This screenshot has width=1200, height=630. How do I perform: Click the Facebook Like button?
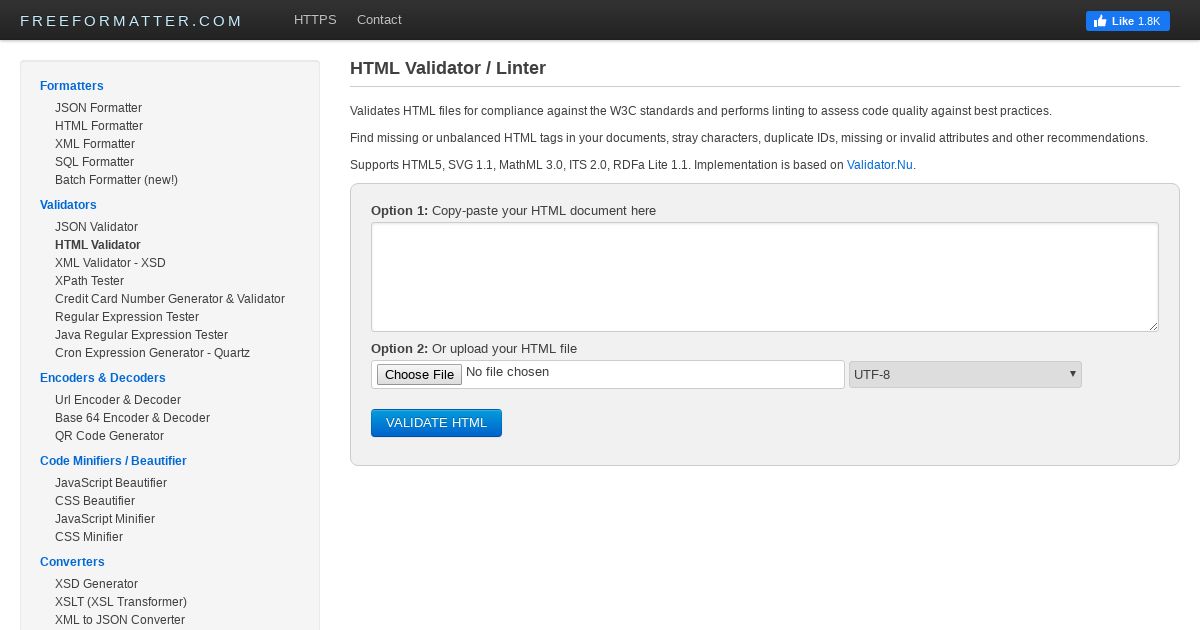click(x=1127, y=21)
